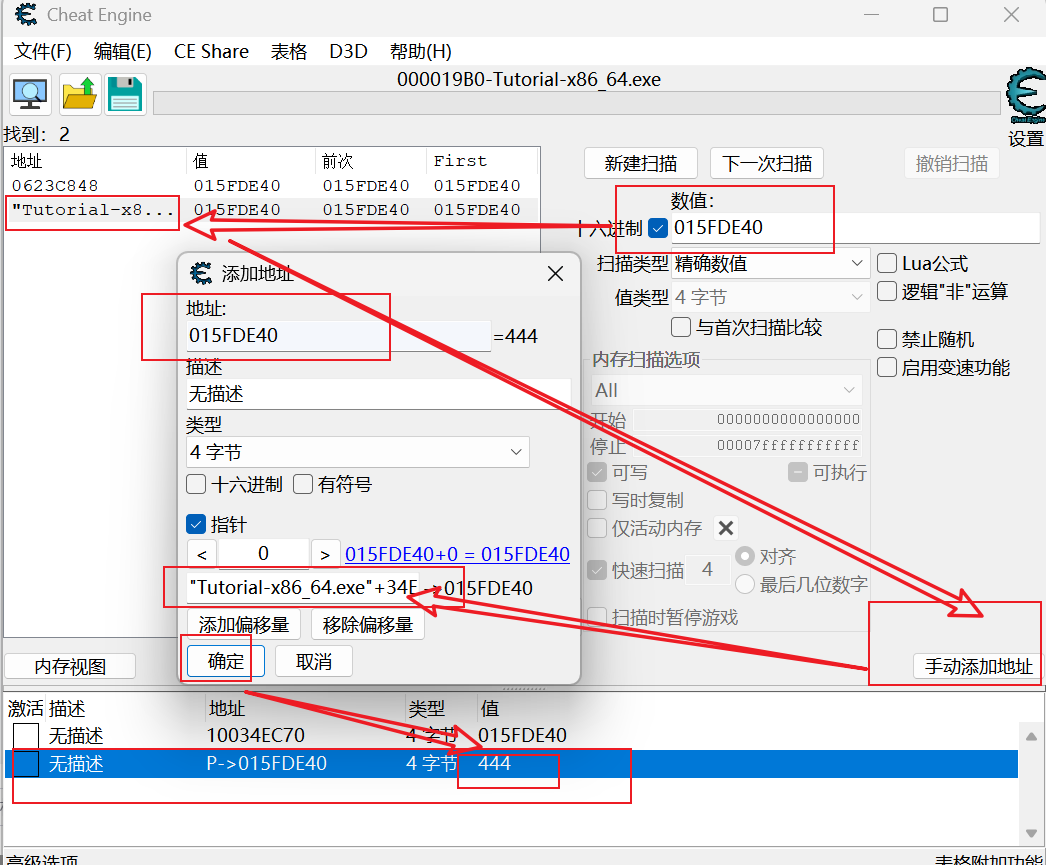Open the D3D menu
Screen dimensions: 1046x865
pos(348,51)
